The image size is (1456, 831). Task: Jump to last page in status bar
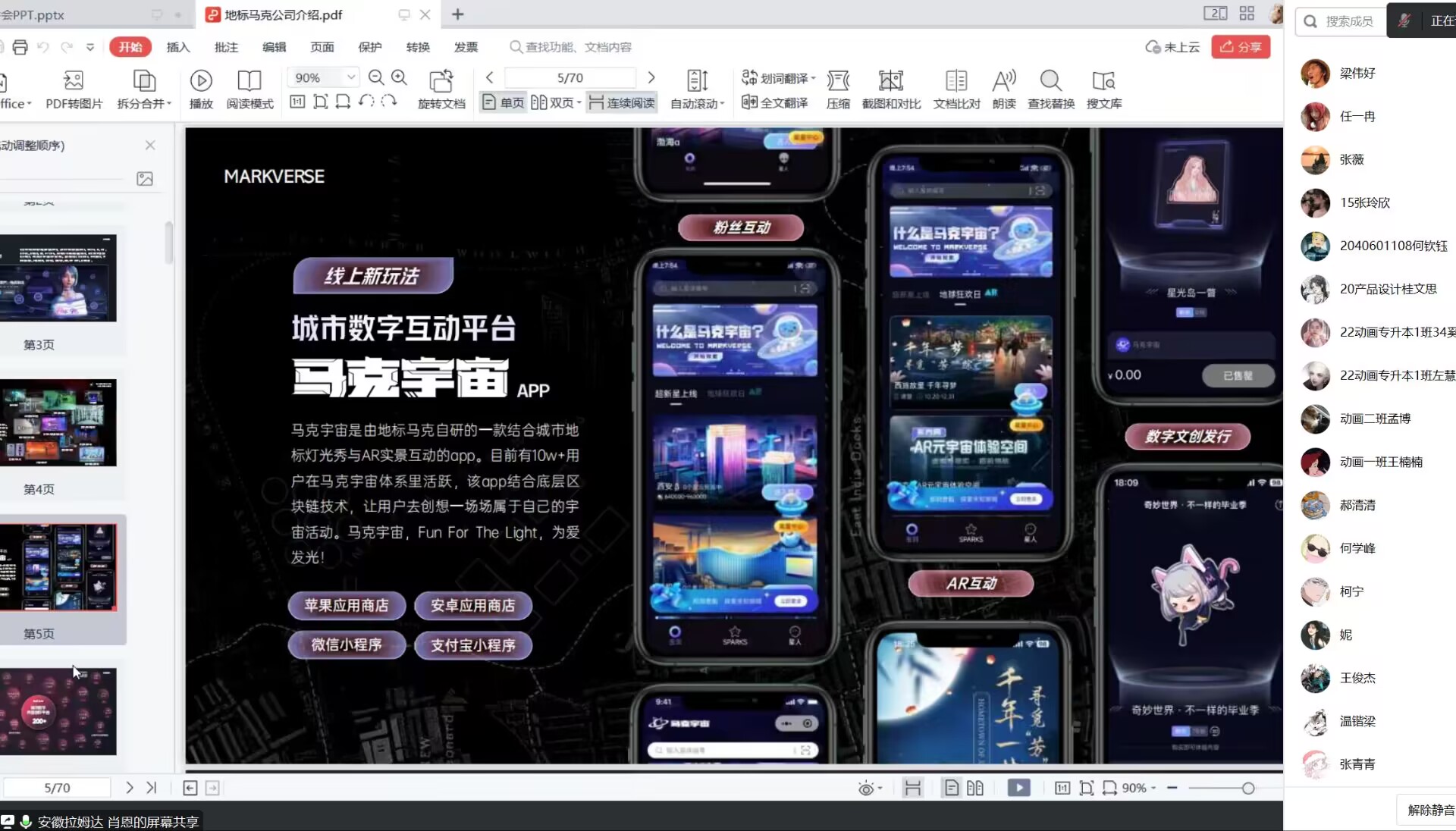click(x=152, y=788)
